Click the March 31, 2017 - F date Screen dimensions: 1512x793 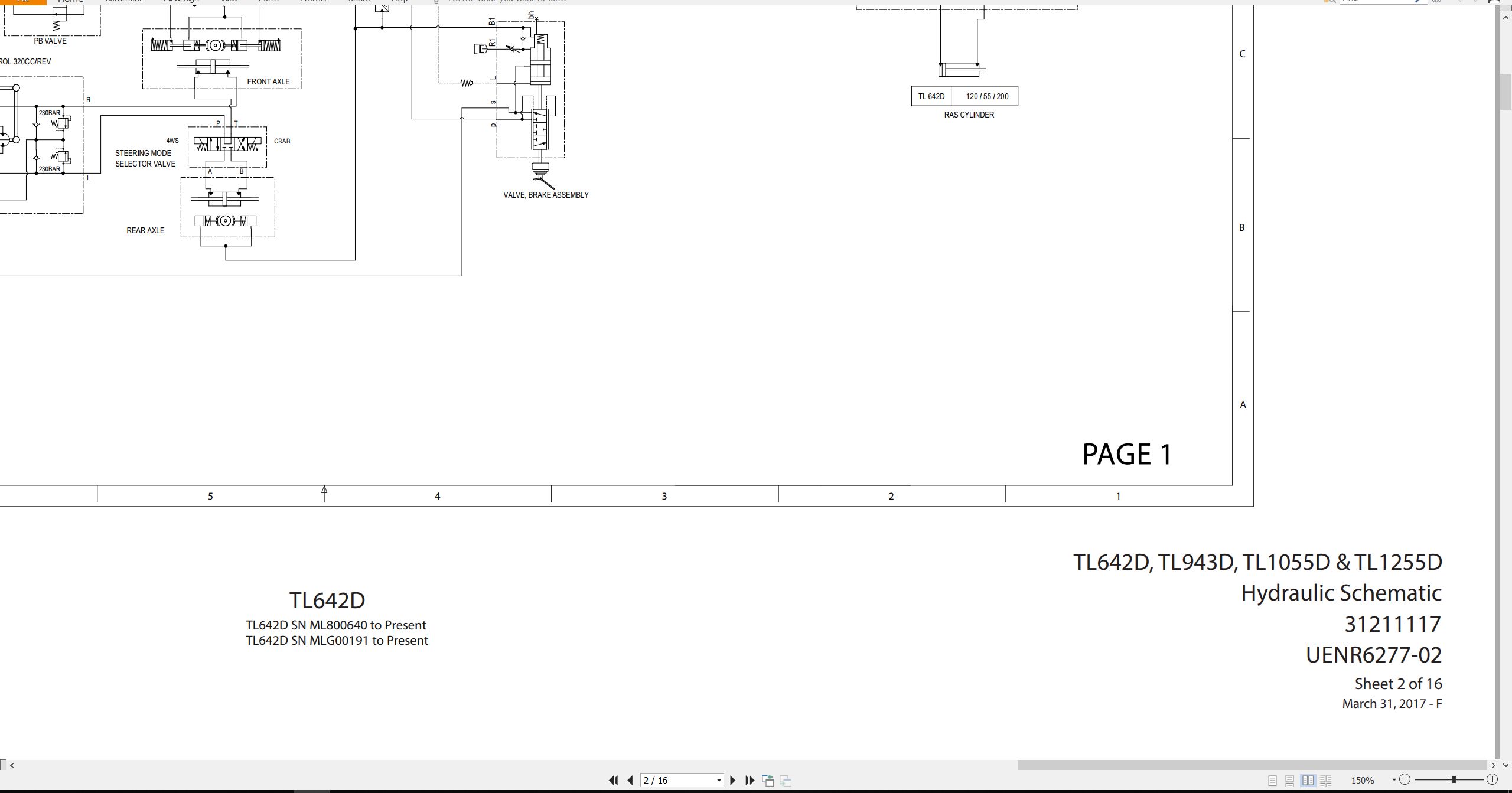pos(1392,704)
